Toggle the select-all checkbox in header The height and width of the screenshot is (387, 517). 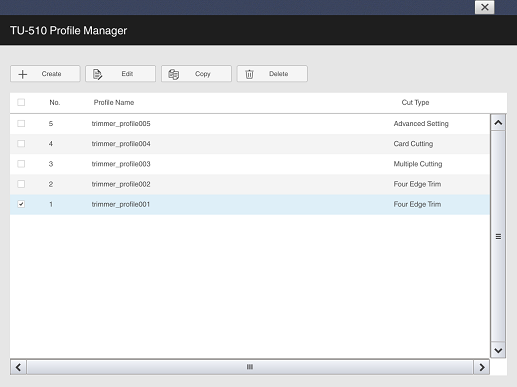click(x=21, y=102)
